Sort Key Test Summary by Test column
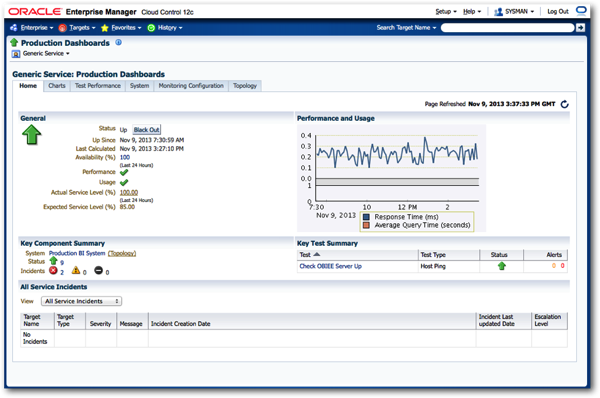Screen dimensions: 600x398 305,255
